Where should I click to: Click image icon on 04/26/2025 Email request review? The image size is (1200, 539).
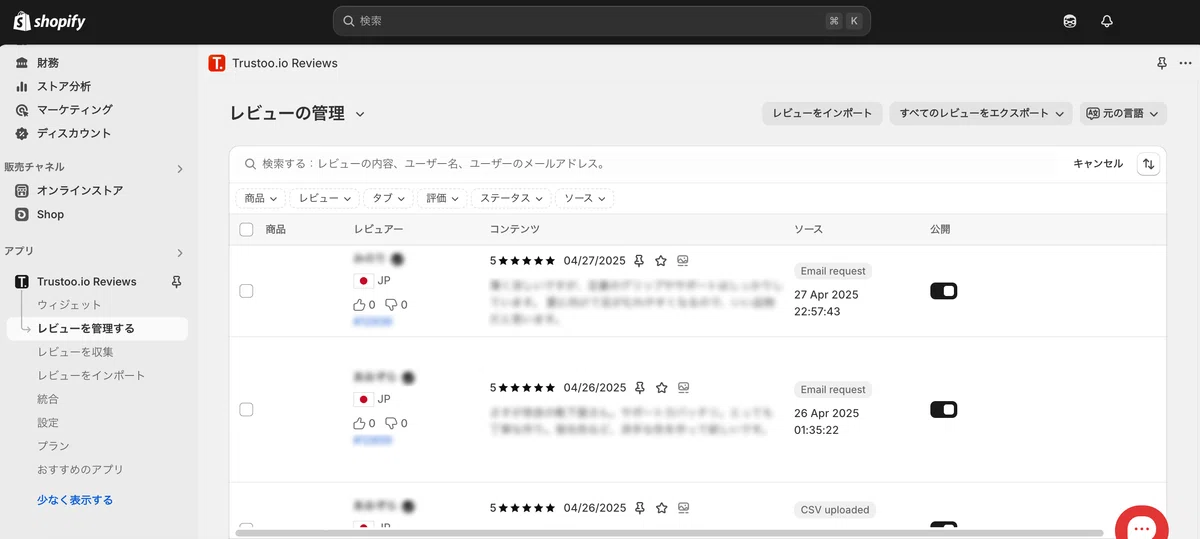pos(683,388)
